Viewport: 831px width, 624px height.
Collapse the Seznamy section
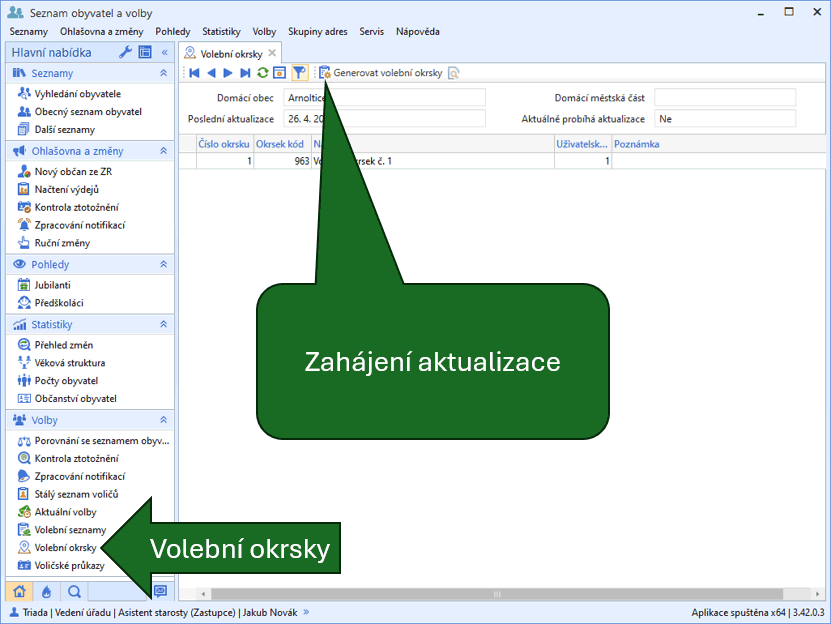[x=163, y=74]
